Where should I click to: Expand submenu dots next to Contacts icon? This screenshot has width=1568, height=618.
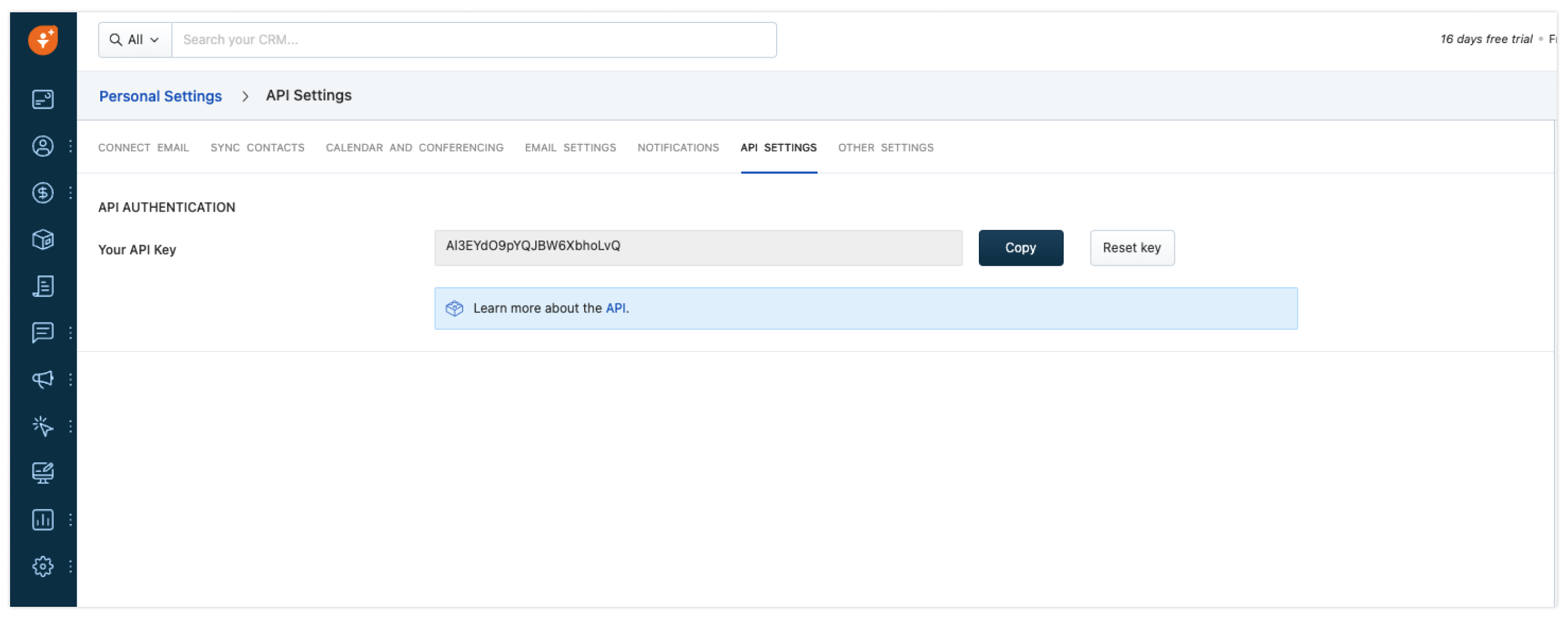click(x=71, y=146)
